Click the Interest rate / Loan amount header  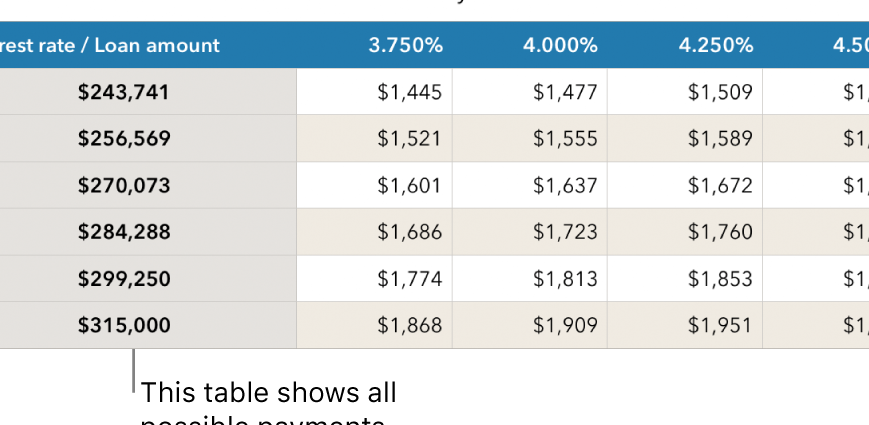point(110,45)
